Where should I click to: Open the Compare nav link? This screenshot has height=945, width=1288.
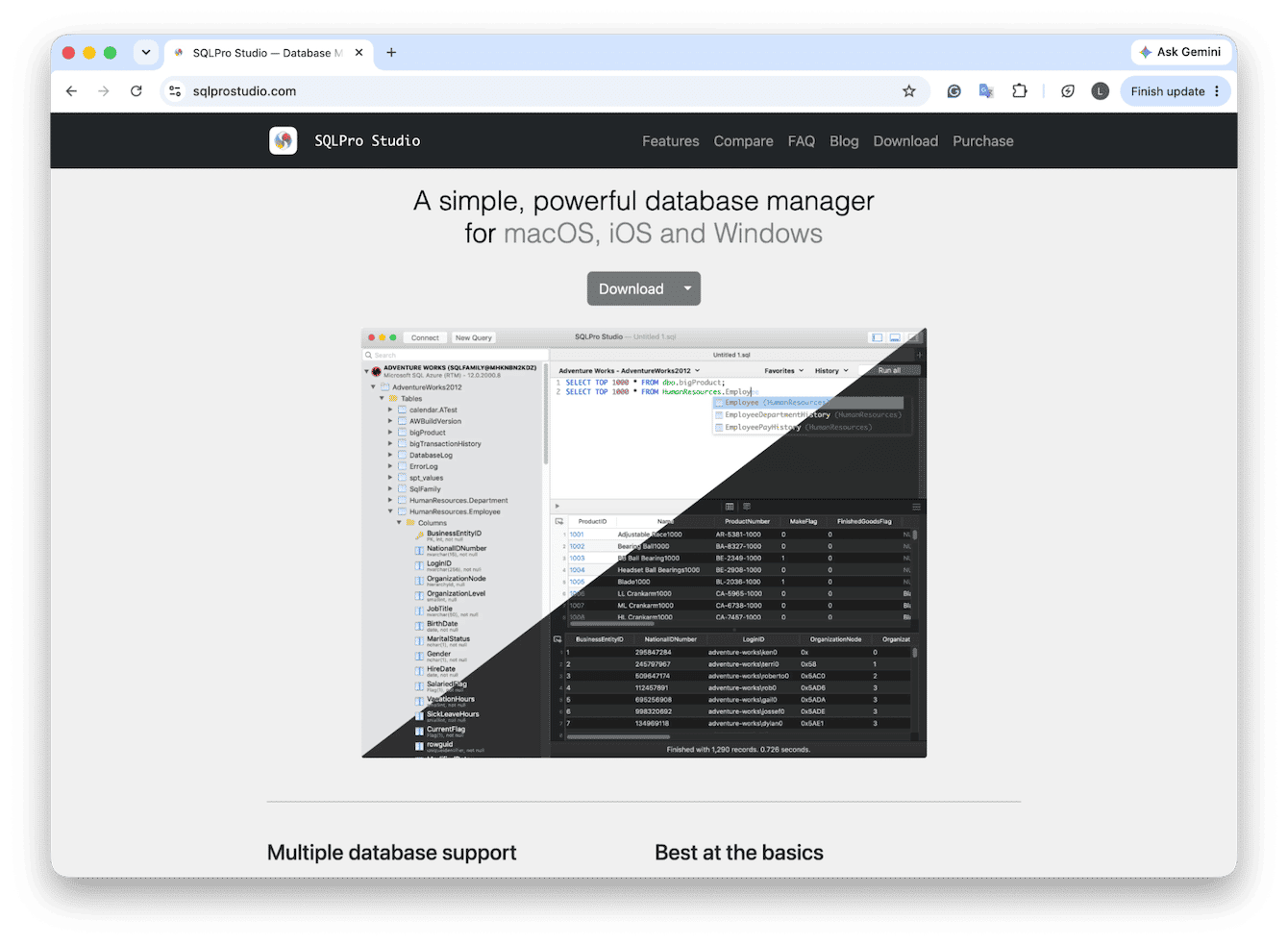[743, 141]
